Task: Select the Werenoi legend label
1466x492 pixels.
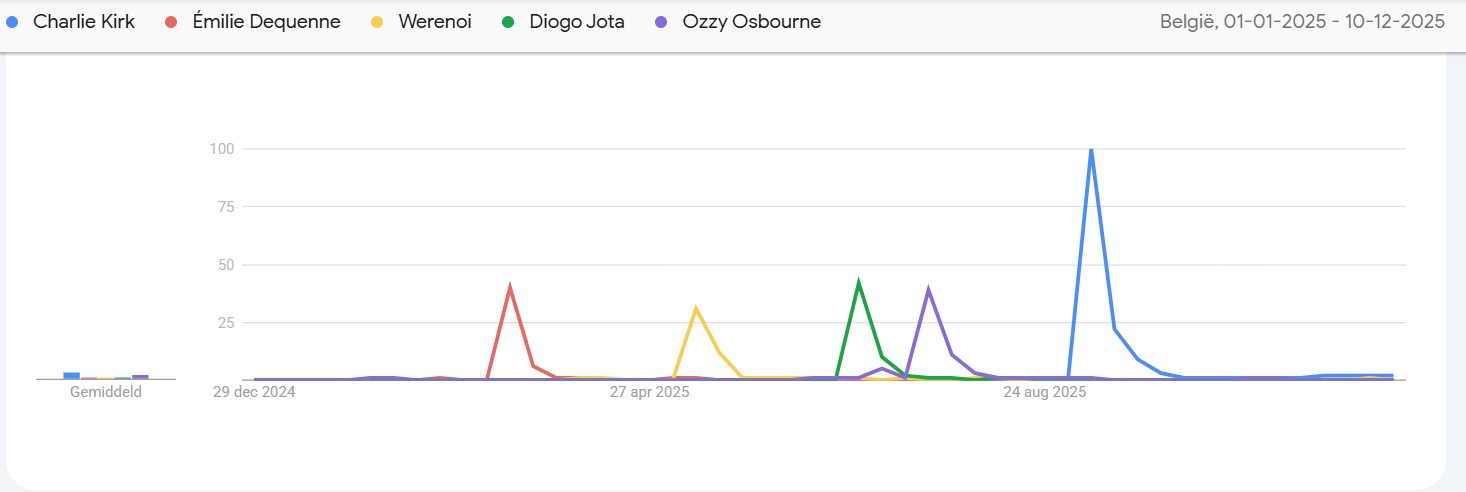Action: [433, 22]
